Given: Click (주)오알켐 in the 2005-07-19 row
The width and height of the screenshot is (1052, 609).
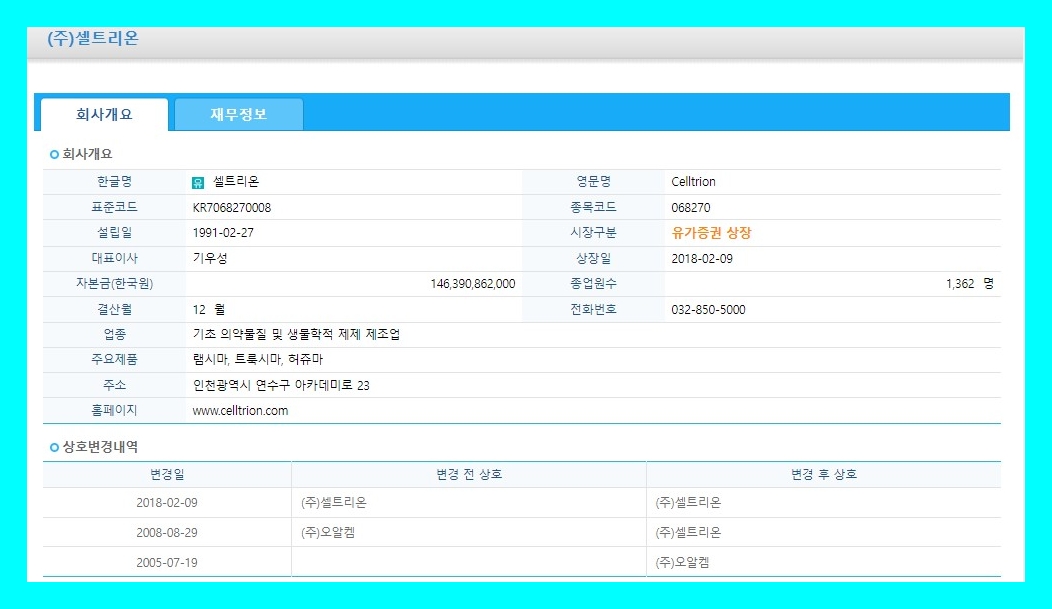Looking at the screenshot, I should (x=682, y=563).
